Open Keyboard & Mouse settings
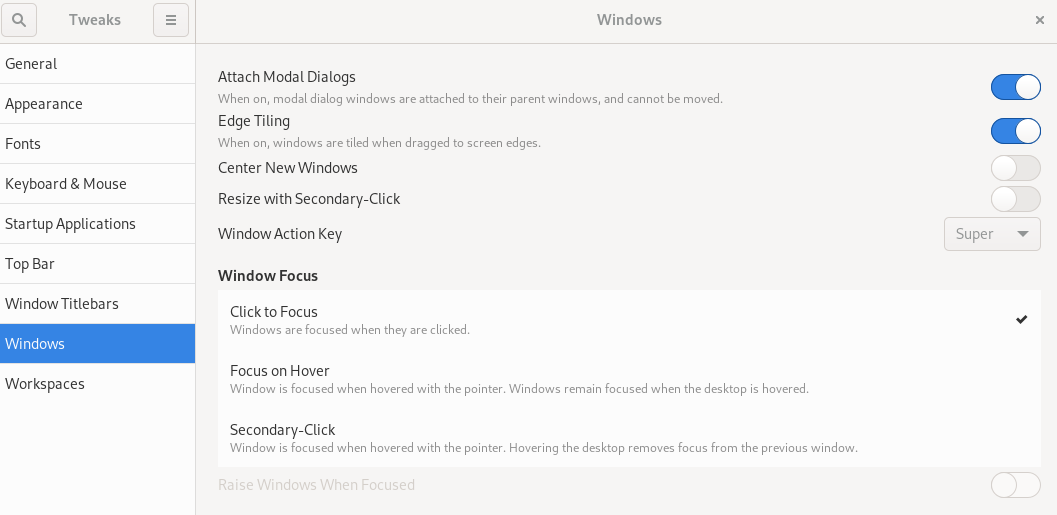The width and height of the screenshot is (1057, 515). pyautogui.click(x=97, y=184)
